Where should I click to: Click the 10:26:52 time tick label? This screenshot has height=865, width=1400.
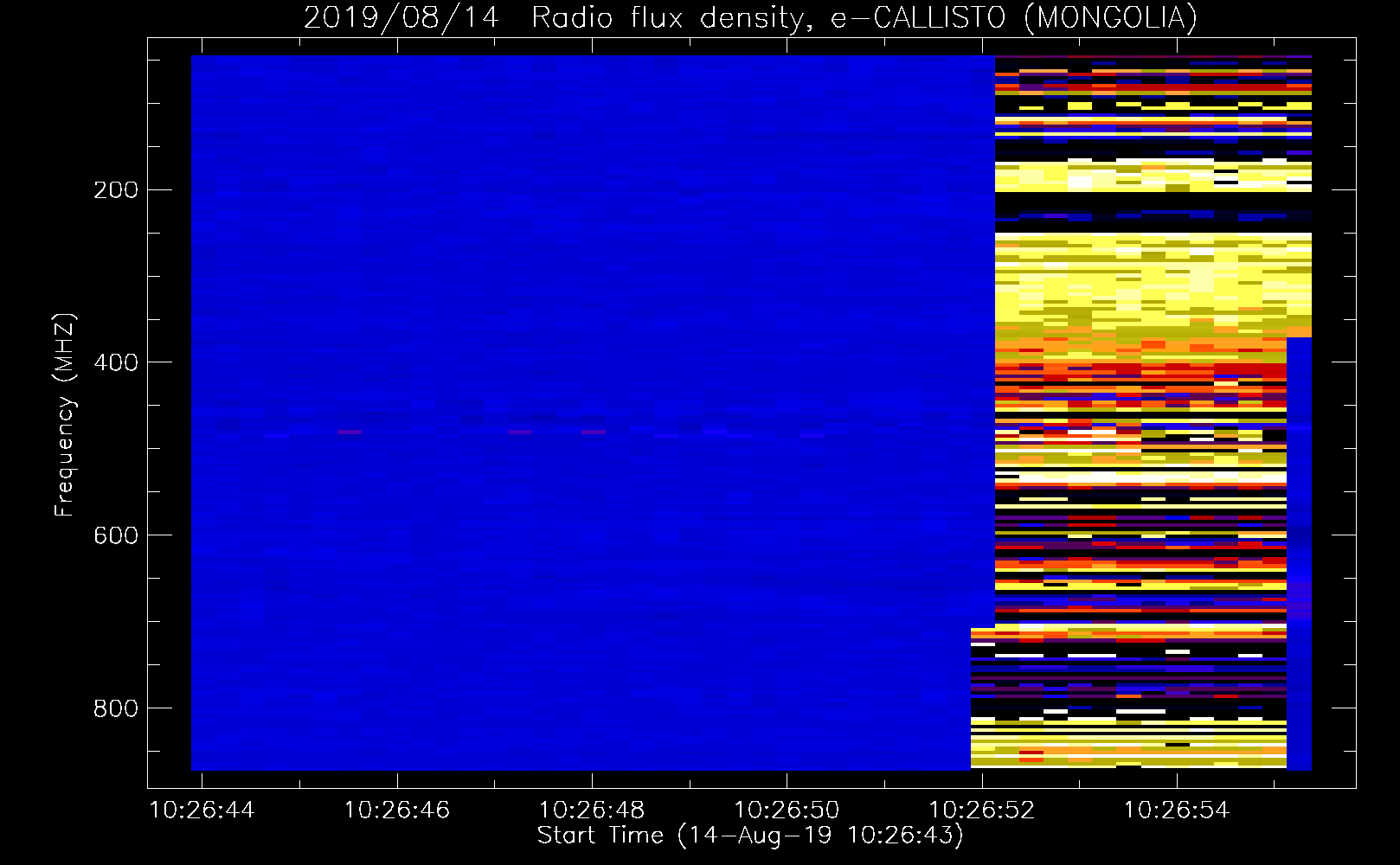[x=982, y=810]
